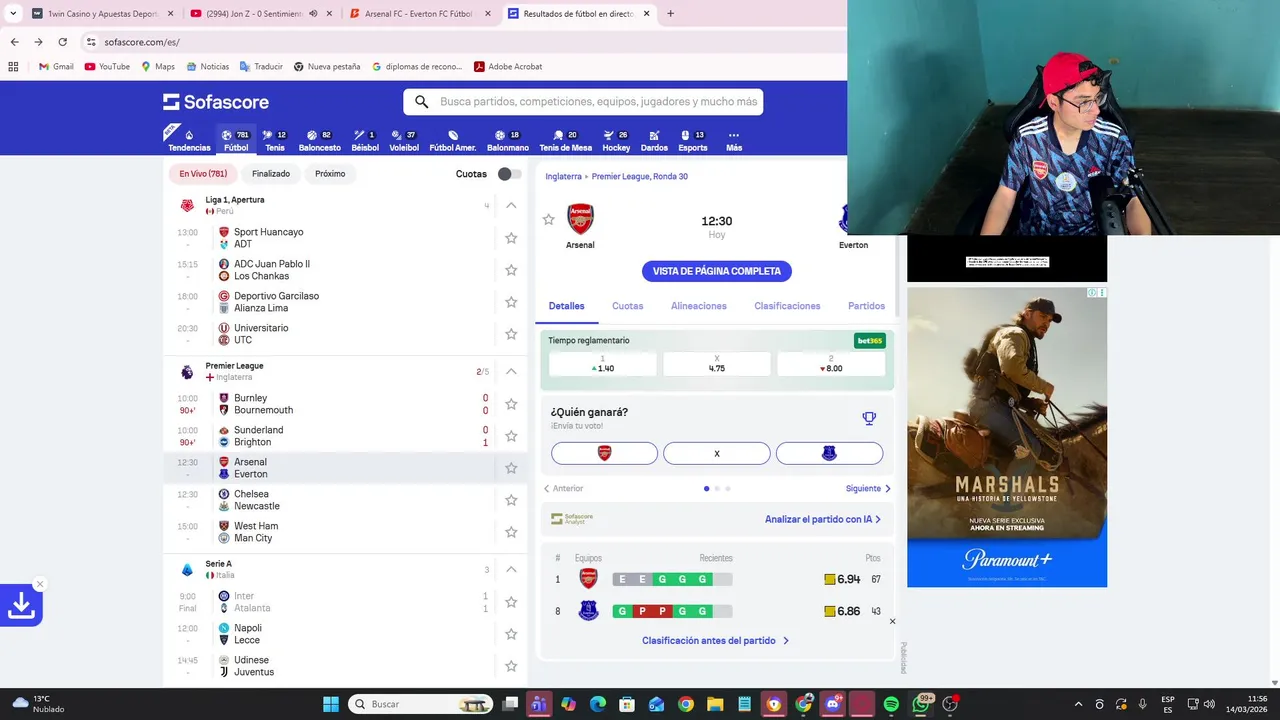Screen dimensions: 1280x720
Task: Select the Próximo filter
Action: coord(330,174)
